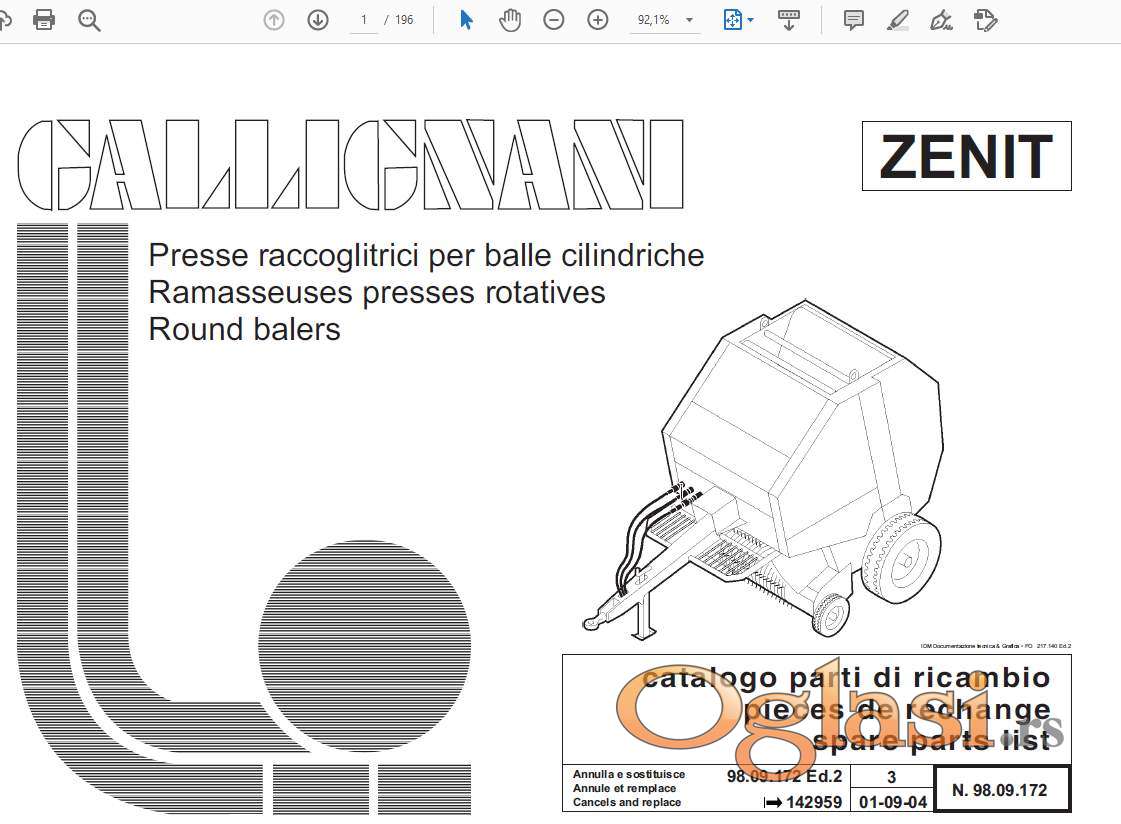Click the ZENIT model title box

click(x=967, y=156)
